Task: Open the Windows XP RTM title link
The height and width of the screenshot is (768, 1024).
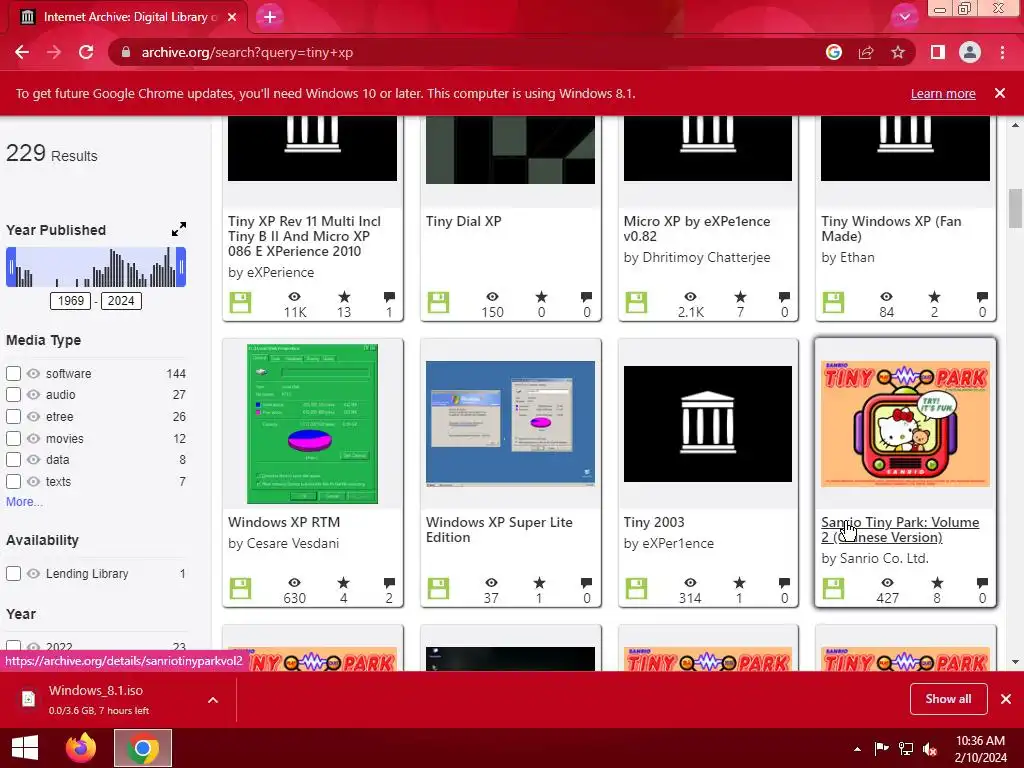Action: pos(284,522)
